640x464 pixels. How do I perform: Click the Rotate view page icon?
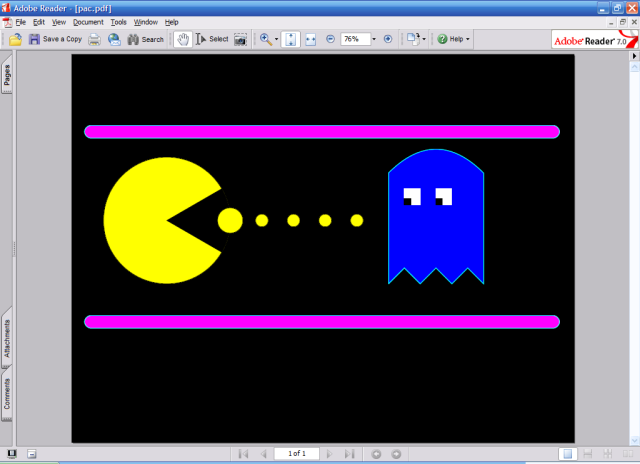tap(413, 39)
